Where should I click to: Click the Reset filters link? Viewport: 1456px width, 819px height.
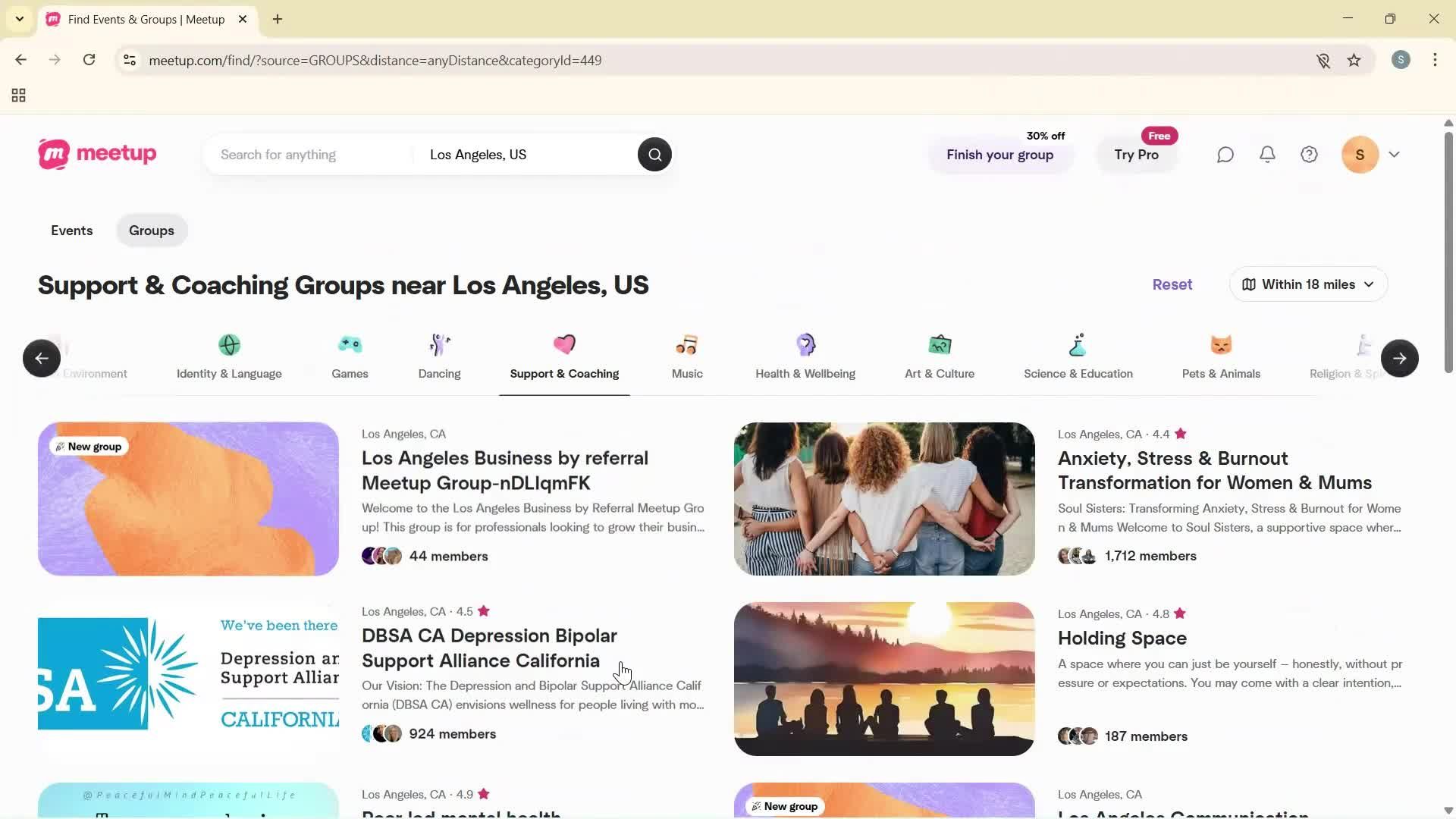[x=1172, y=284]
